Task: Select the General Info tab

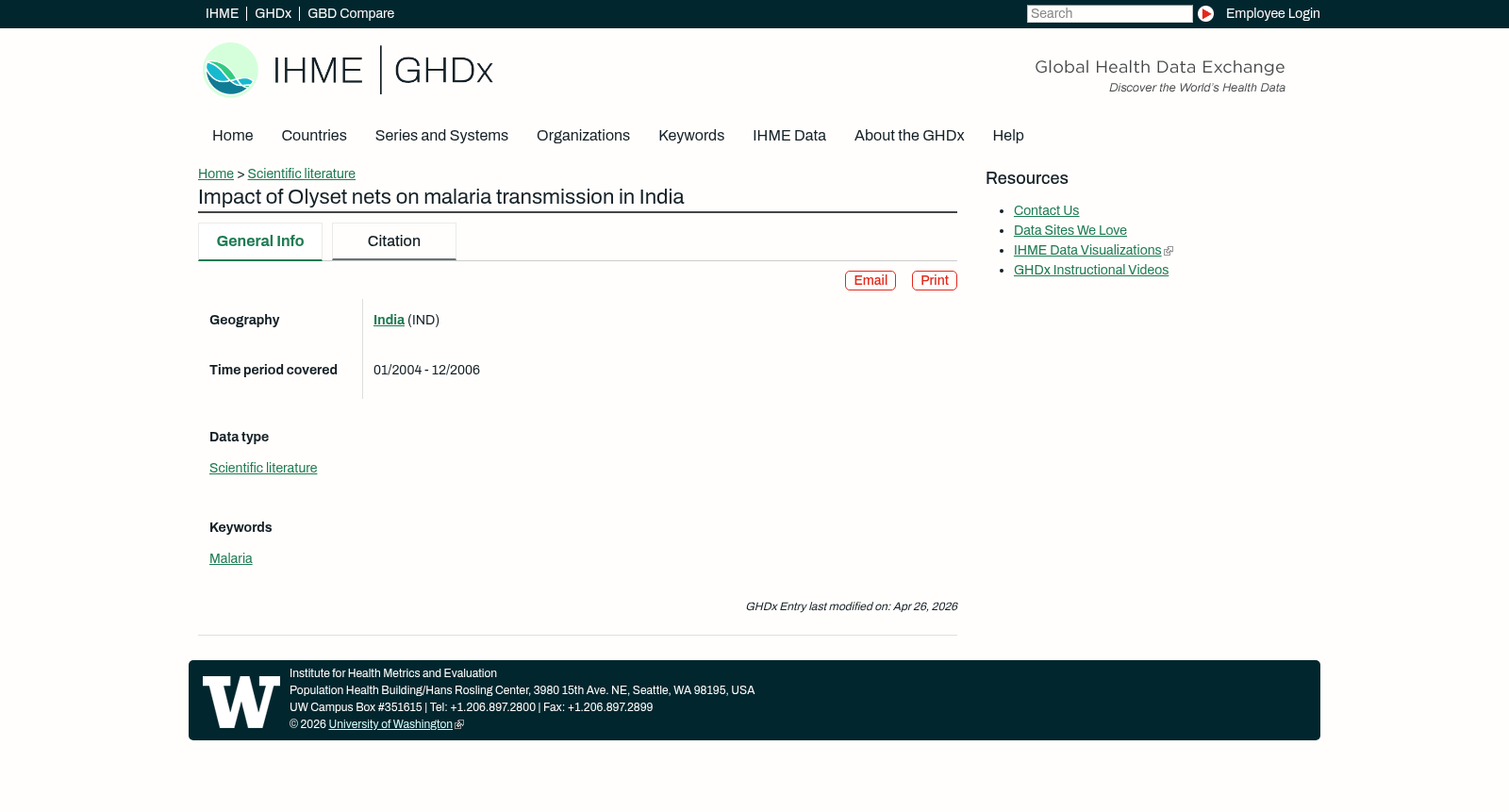Action: pos(260,241)
